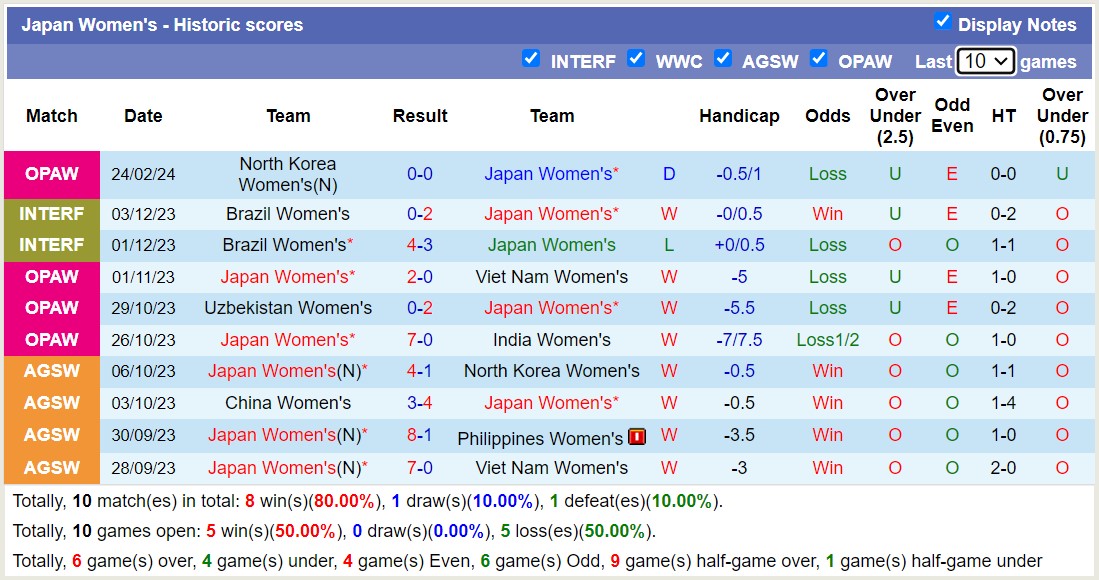Uncheck the INTERF filter checkbox
Screen dimensions: 1099x580
[531, 59]
